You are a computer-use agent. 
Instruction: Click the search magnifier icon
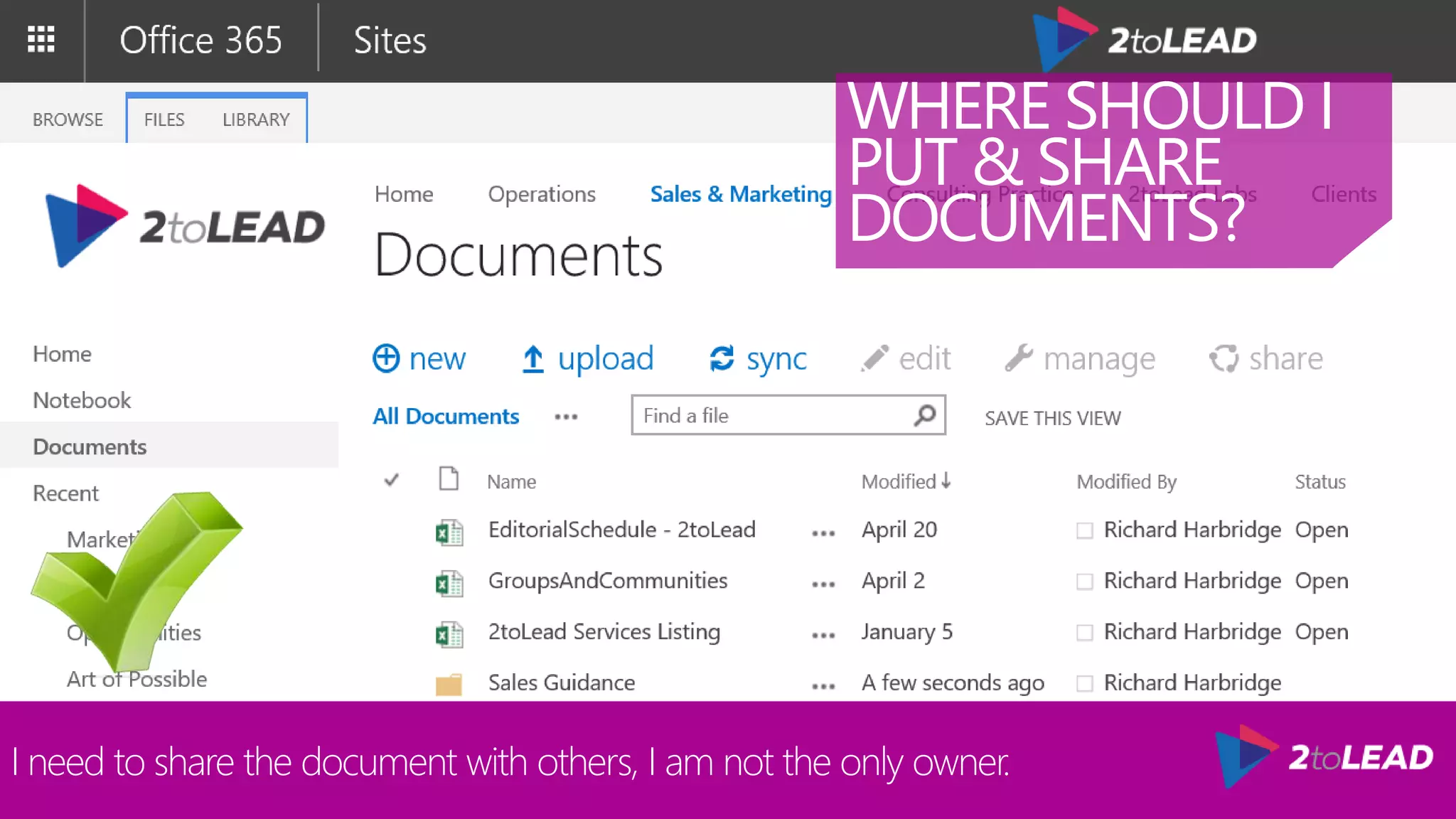click(925, 415)
